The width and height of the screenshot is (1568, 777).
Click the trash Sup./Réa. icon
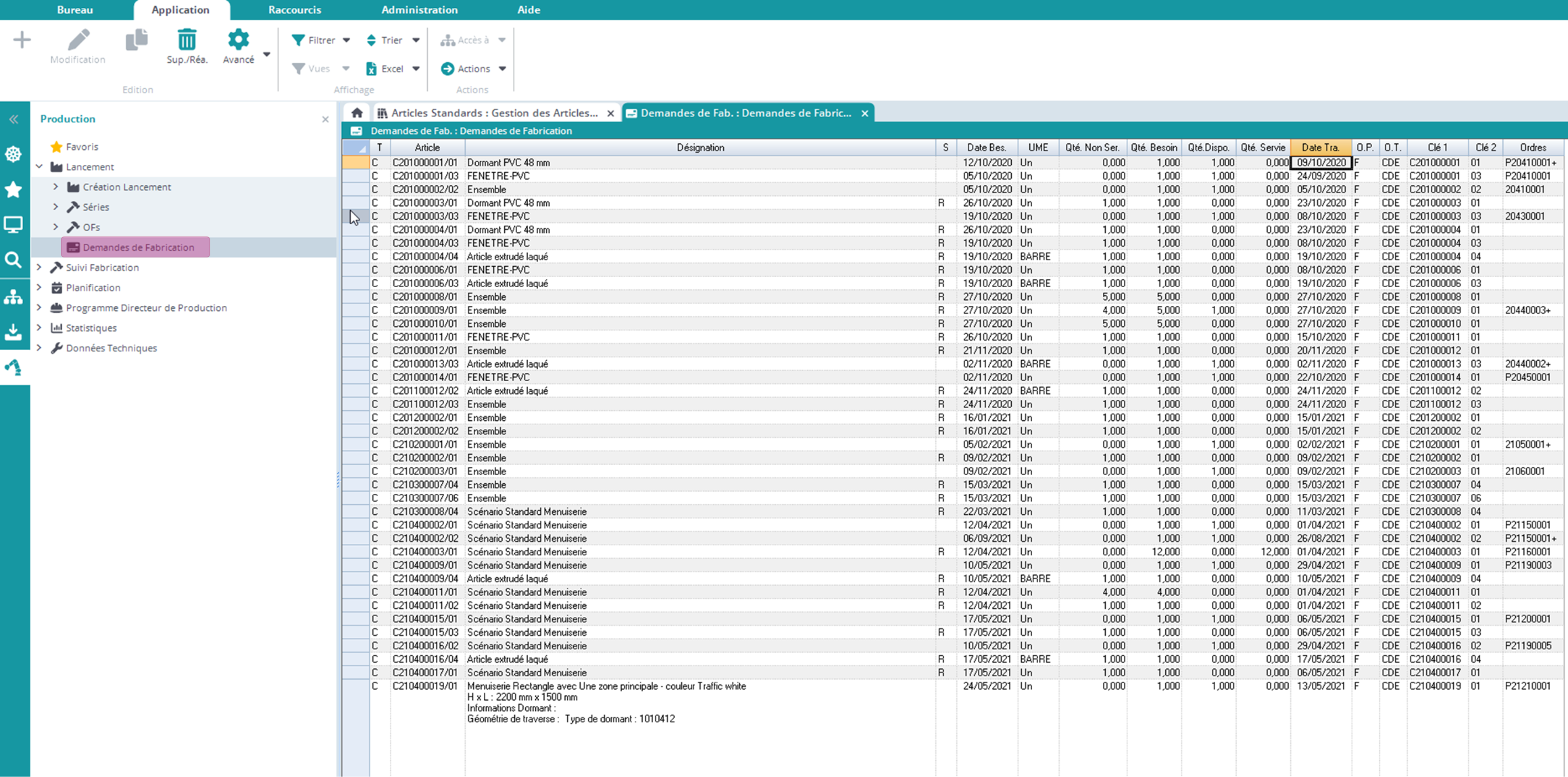[x=187, y=41]
